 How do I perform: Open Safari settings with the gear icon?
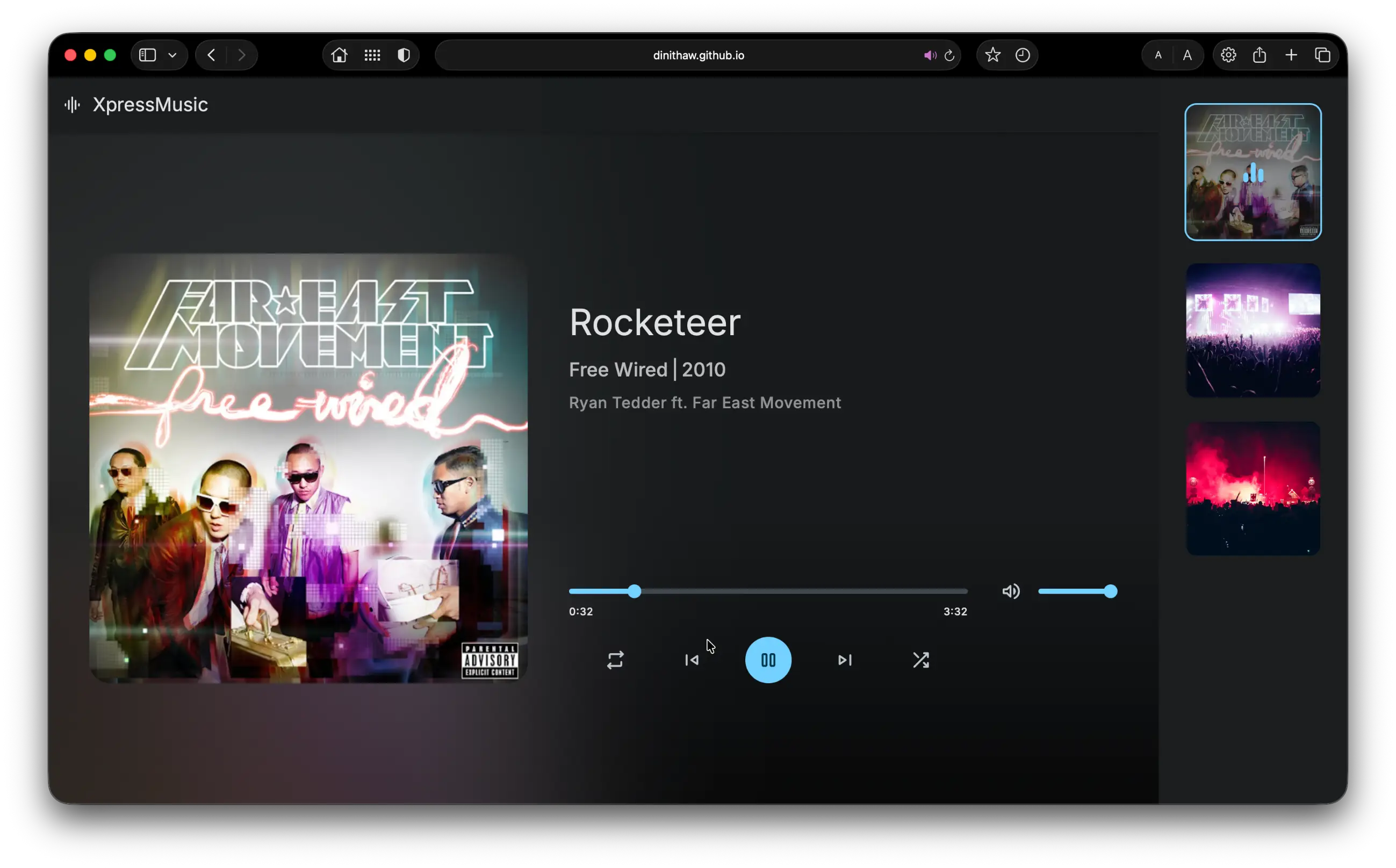pos(1228,55)
